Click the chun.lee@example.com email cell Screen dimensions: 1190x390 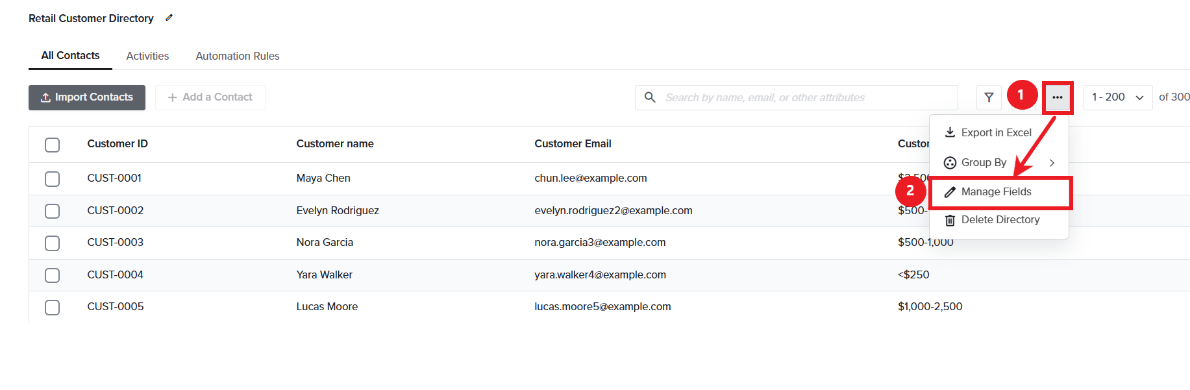(590, 178)
